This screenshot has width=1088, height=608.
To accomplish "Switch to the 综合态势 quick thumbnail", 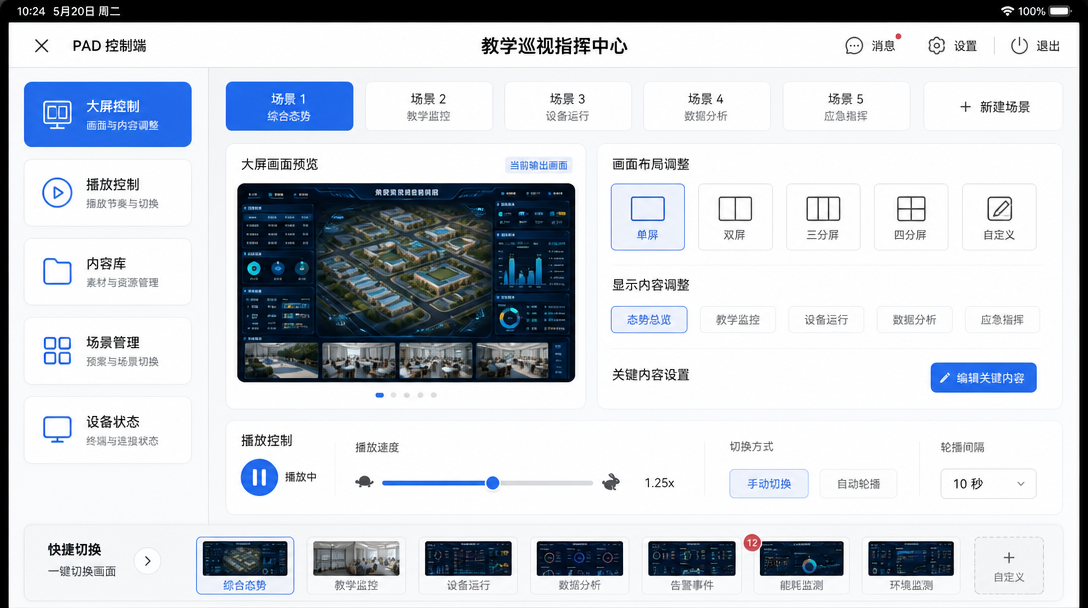I will [x=245, y=566].
